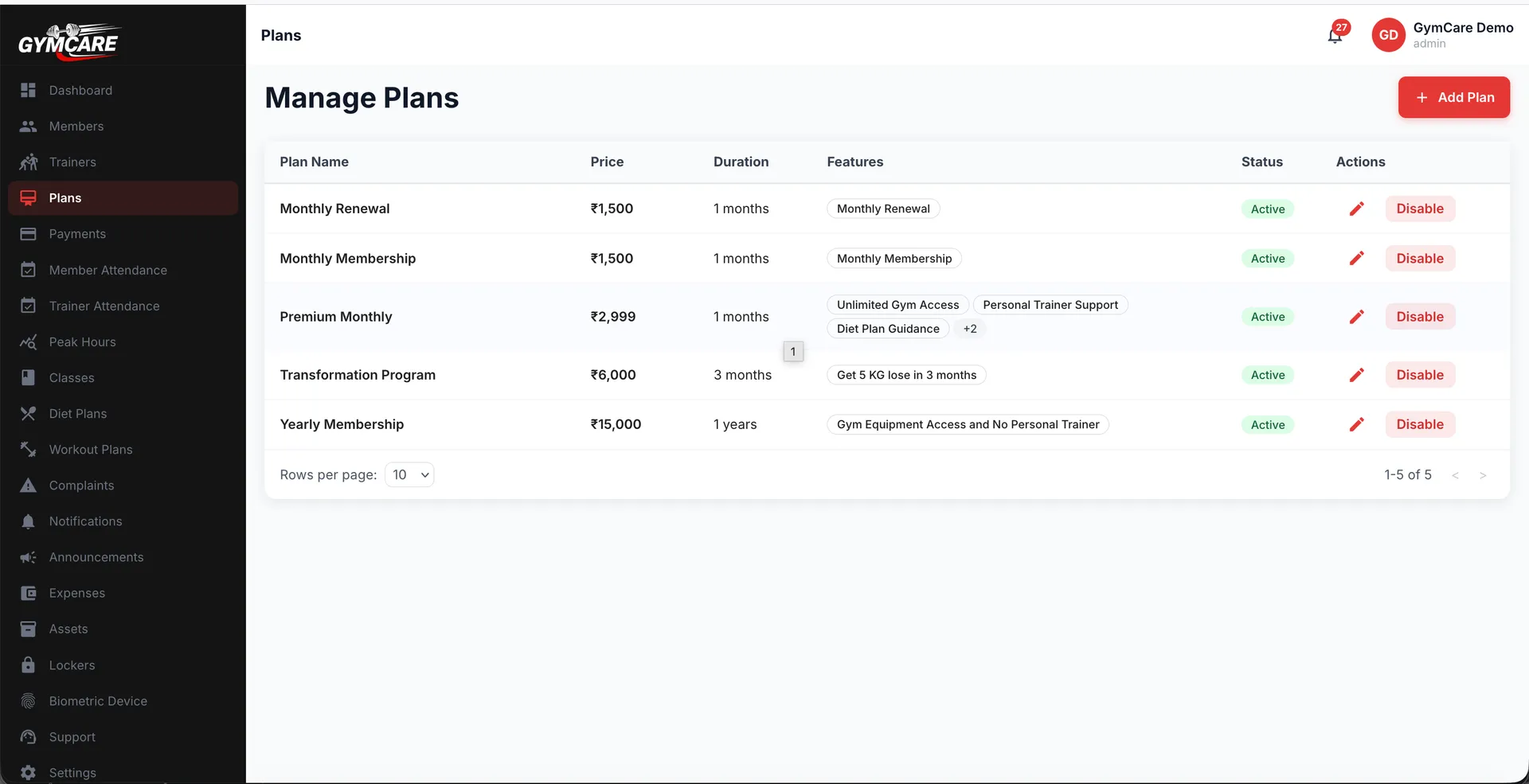This screenshot has width=1529, height=784.
Task: Click the "1-5 of 5" pagination text
Action: coord(1408,474)
